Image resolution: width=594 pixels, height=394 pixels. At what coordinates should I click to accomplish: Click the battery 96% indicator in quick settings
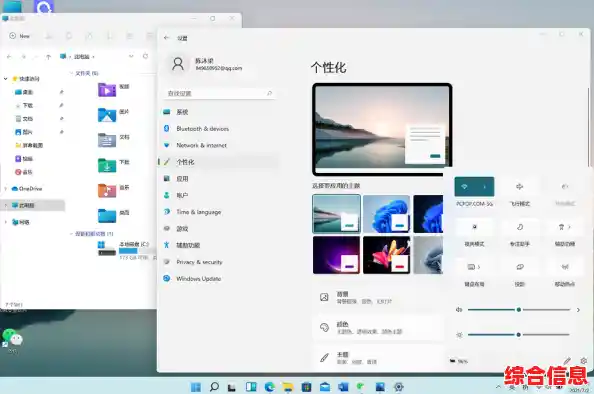point(459,361)
